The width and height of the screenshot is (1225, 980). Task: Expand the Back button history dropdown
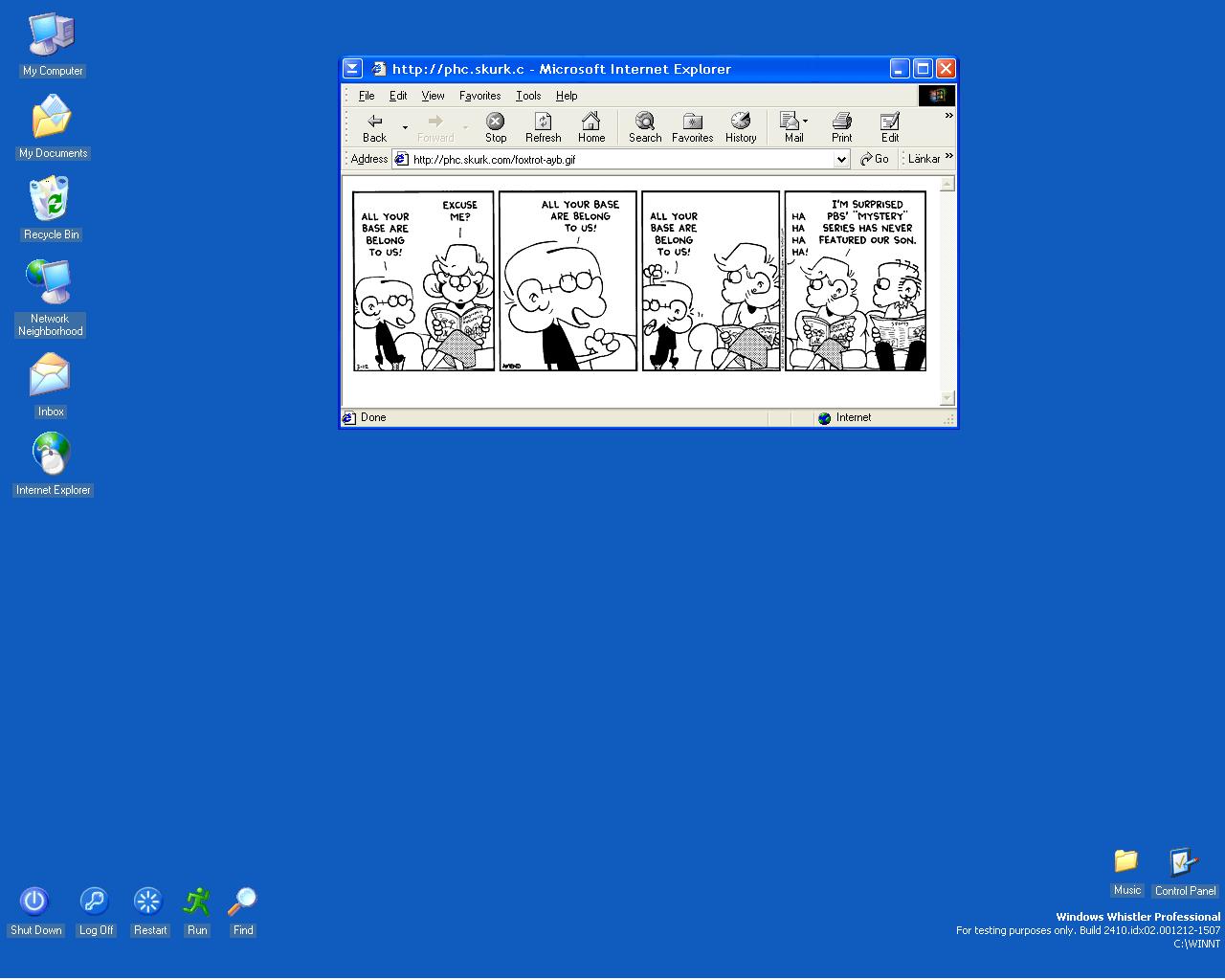click(405, 127)
